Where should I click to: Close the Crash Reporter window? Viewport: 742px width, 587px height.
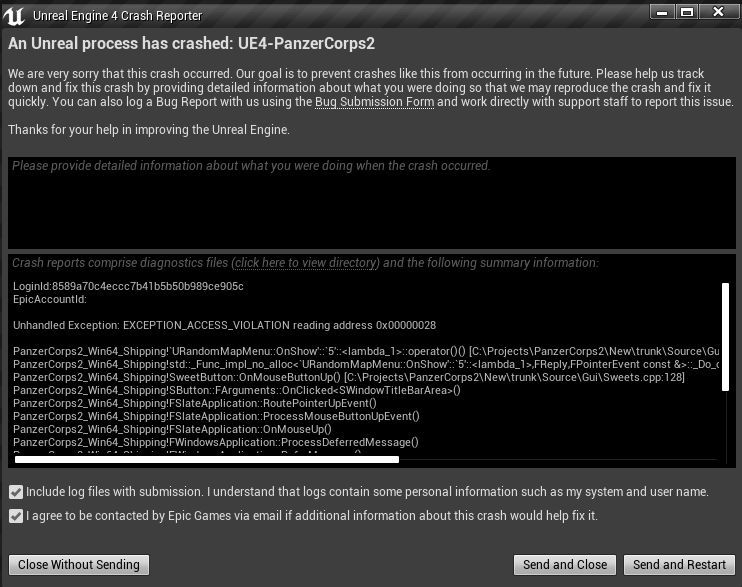click(718, 12)
